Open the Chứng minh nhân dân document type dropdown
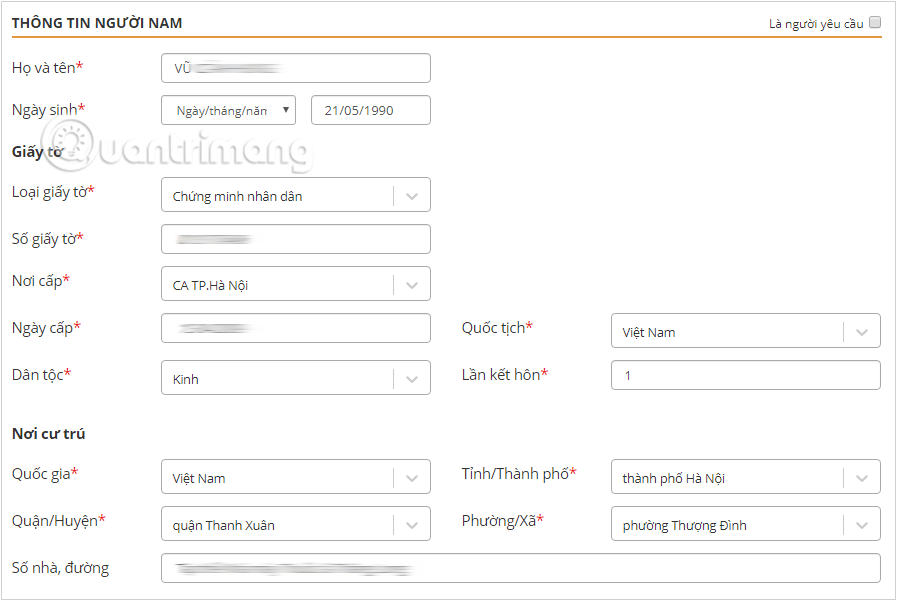The height and width of the screenshot is (601, 897). click(280, 194)
